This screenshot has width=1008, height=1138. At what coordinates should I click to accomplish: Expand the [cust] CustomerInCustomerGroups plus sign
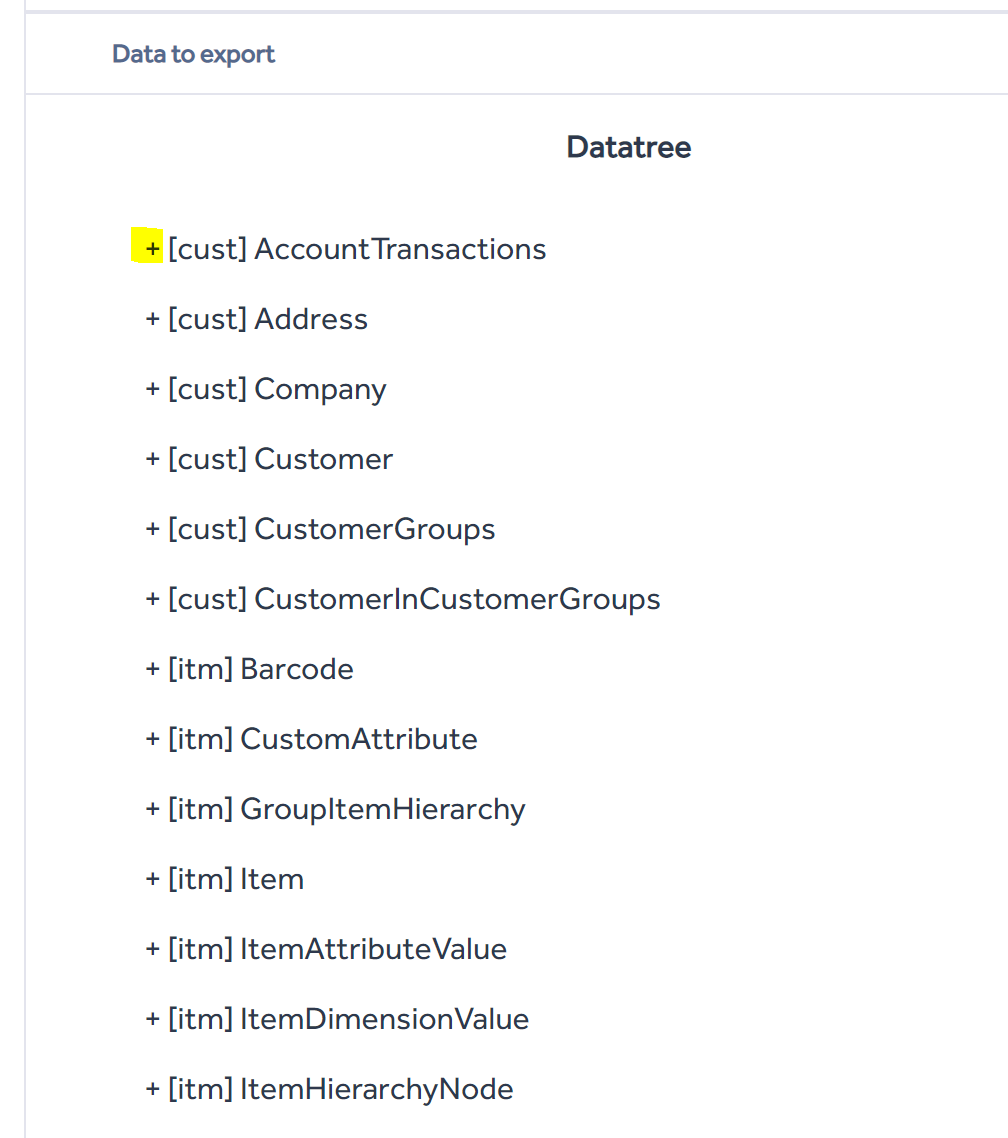[x=152, y=599]
